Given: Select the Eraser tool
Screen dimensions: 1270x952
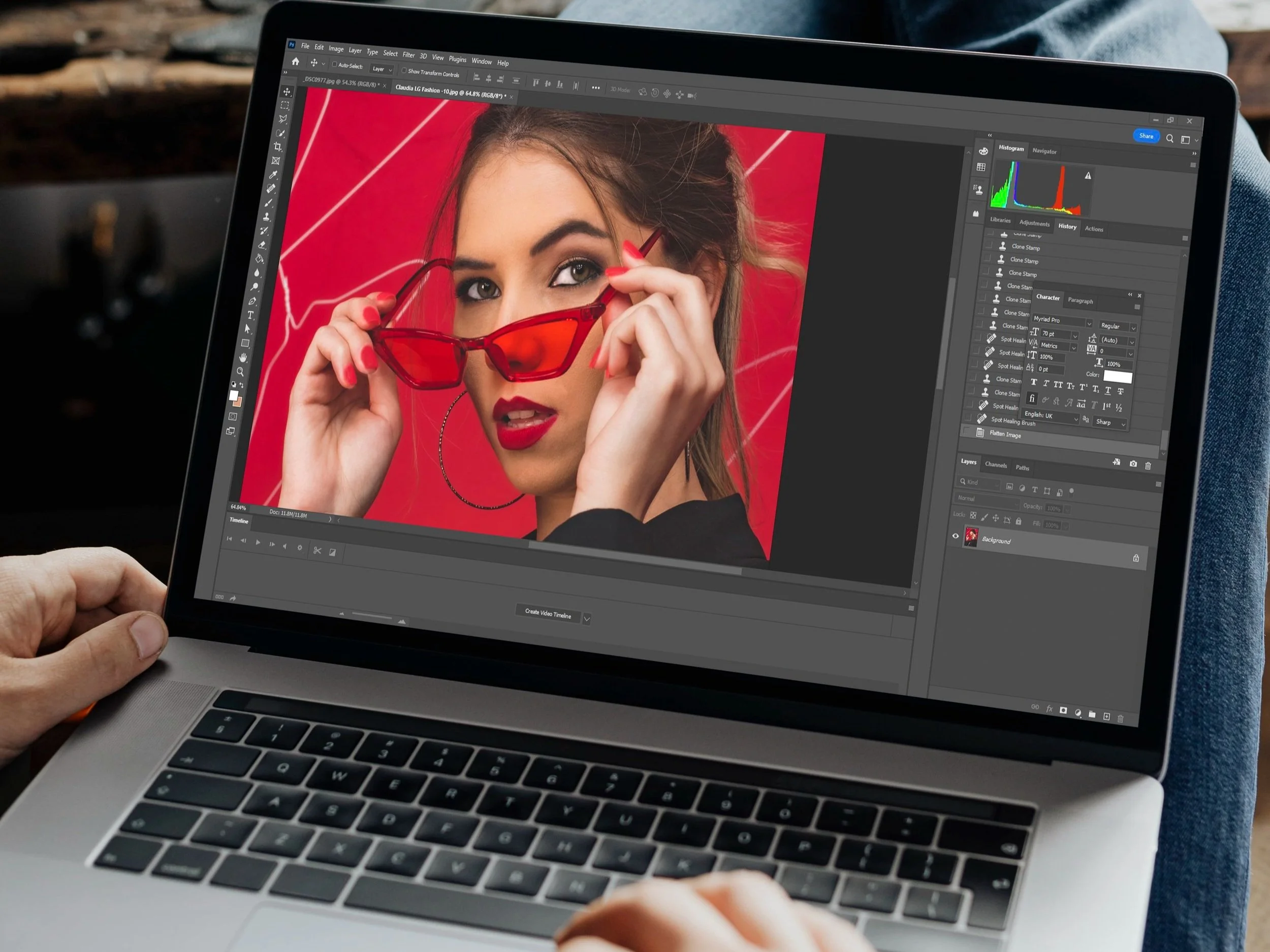Looking at the screenshot, I should click(x=262, y=245).
